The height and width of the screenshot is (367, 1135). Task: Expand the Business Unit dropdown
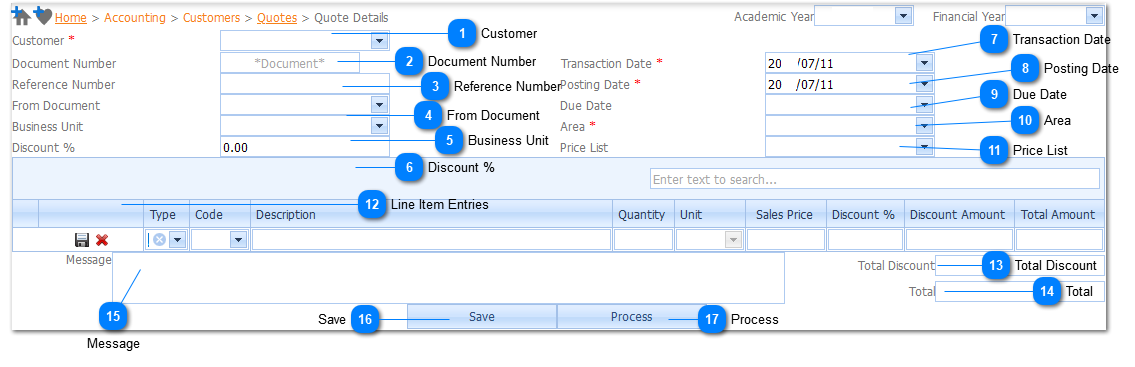(x=379, y=126)
